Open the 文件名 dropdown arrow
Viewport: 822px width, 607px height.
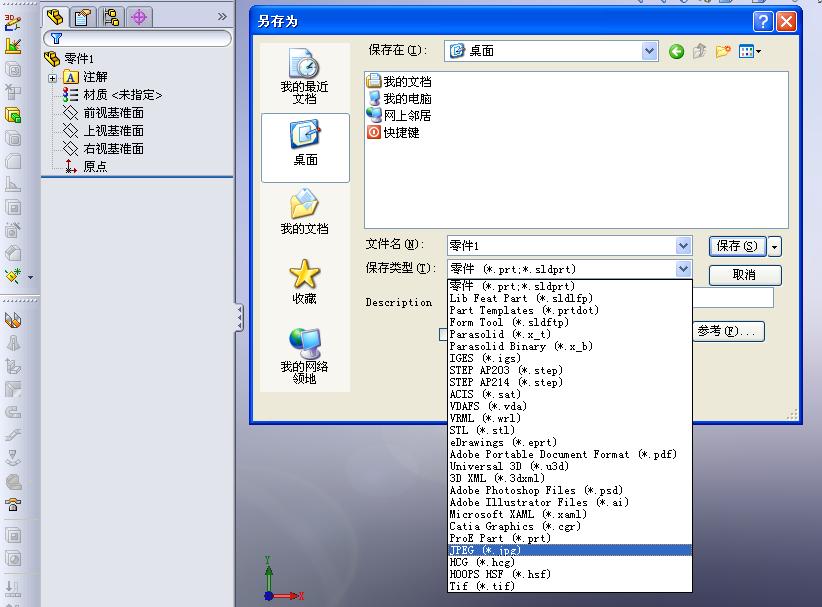coord(683,245)
